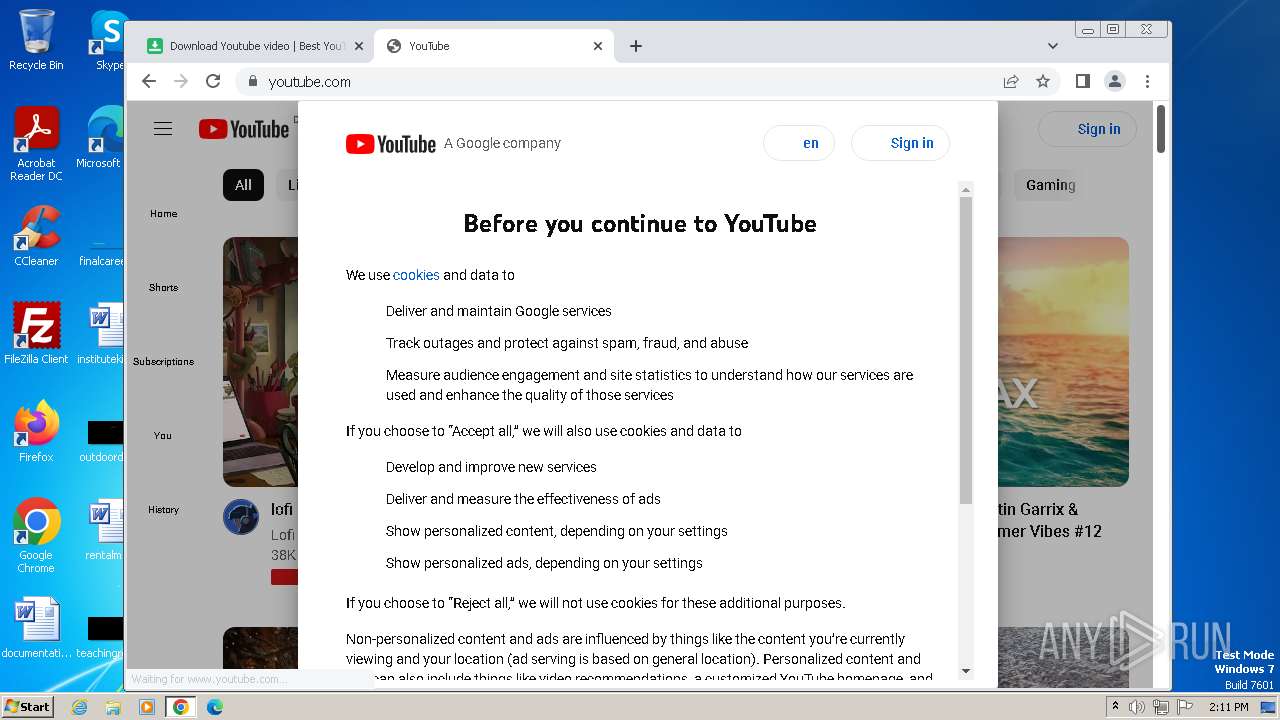Switch to Download Youtube video tab

[x=255, y=46]
